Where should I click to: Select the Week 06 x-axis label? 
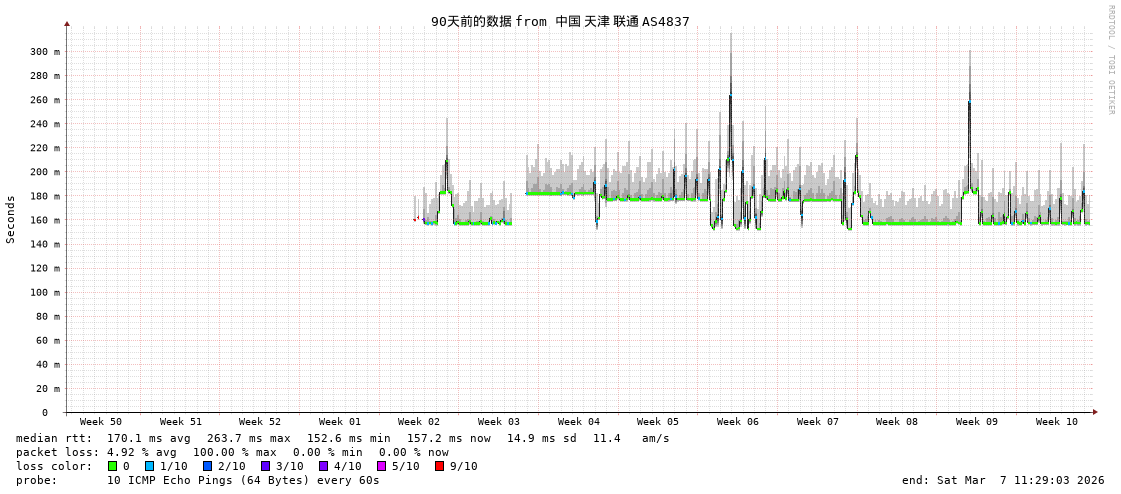click(x=738, y=422)
